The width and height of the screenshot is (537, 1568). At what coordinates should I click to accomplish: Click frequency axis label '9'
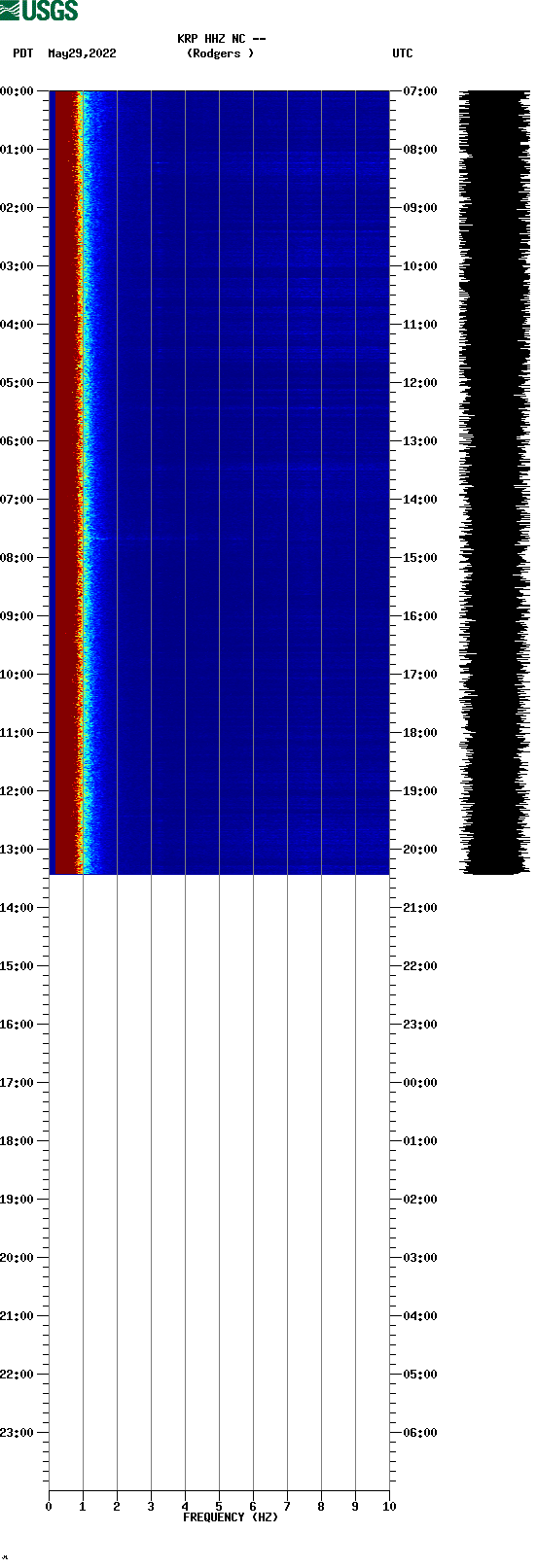(355, 1507)
